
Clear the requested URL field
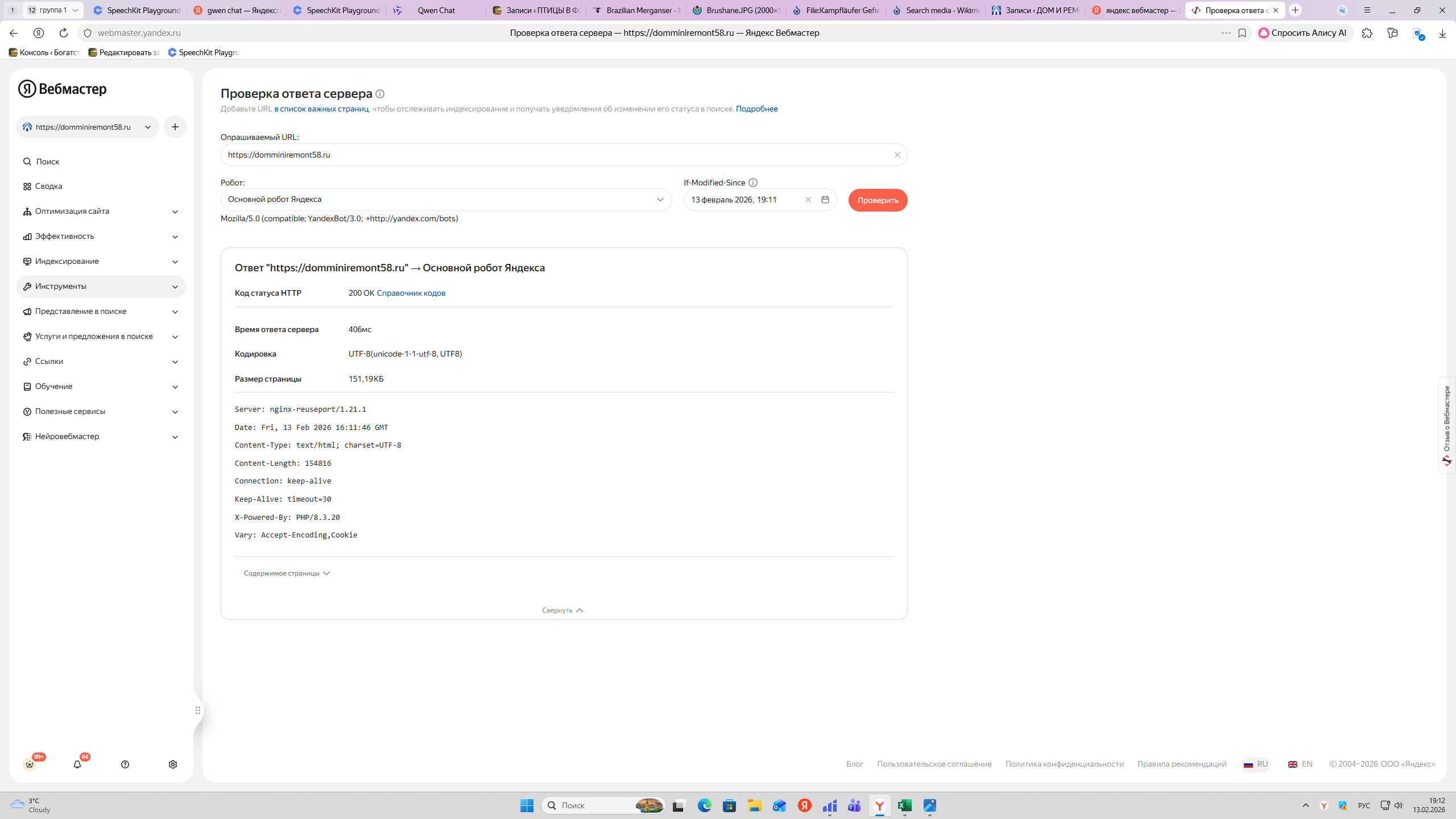click(x=897, y=155)
